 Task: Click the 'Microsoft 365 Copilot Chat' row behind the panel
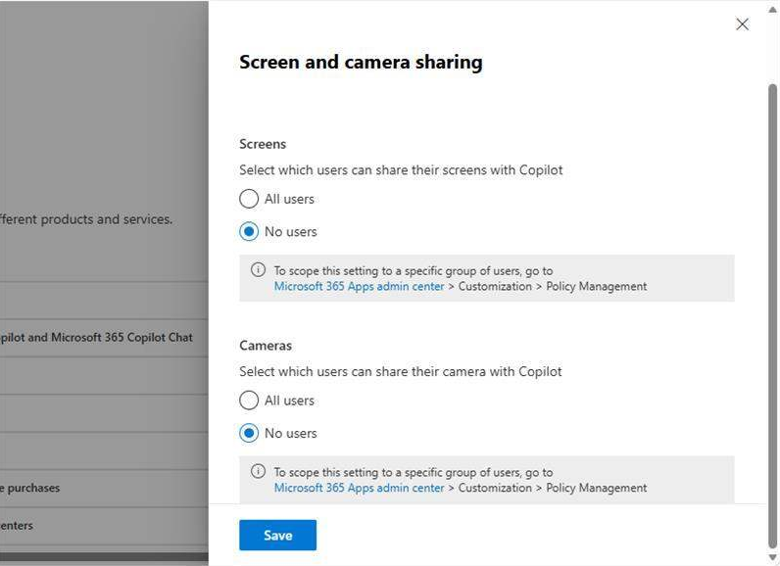click(x=104, y=338)
